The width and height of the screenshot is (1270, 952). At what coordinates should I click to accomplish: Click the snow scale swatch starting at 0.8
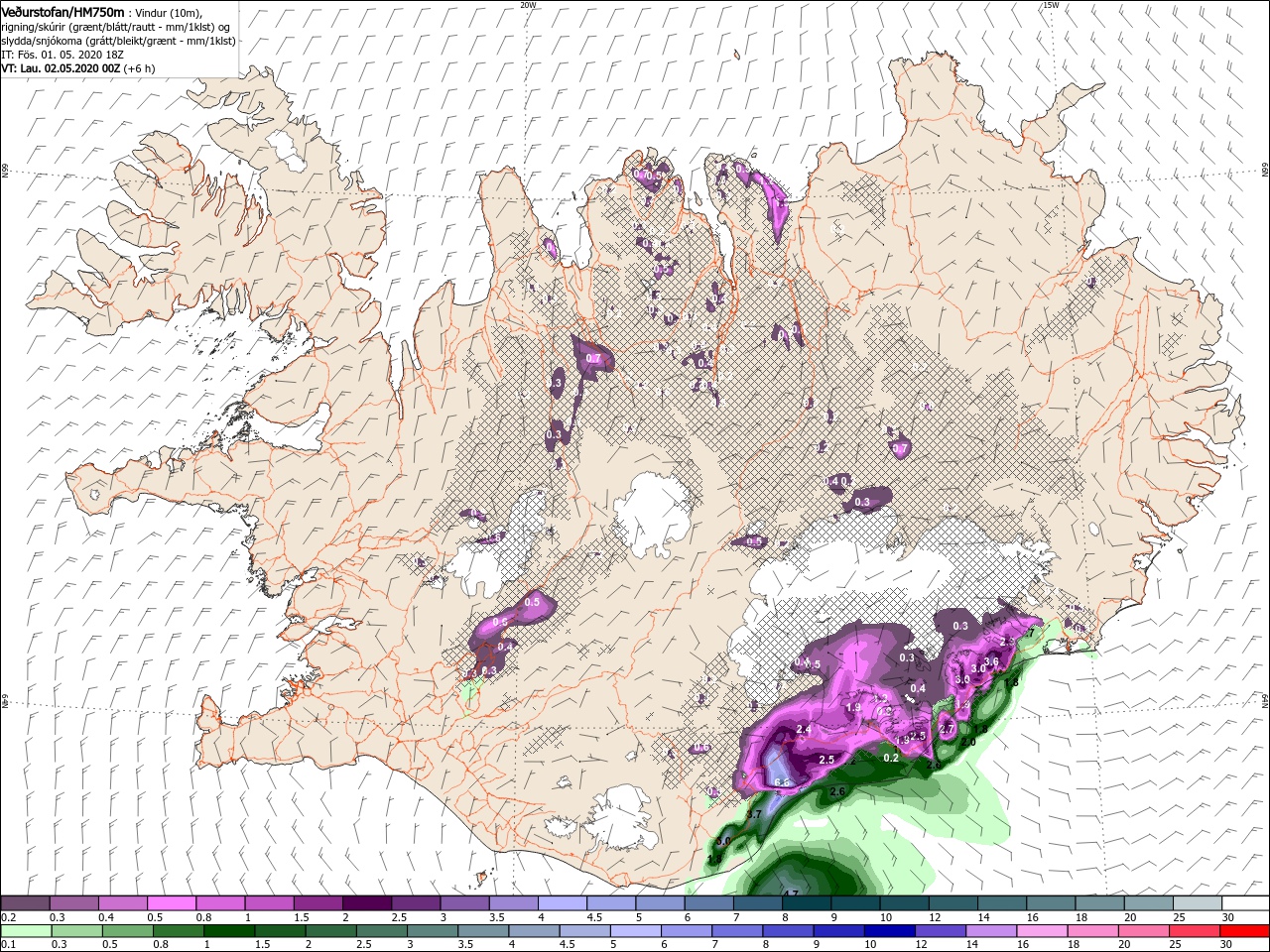219,903
